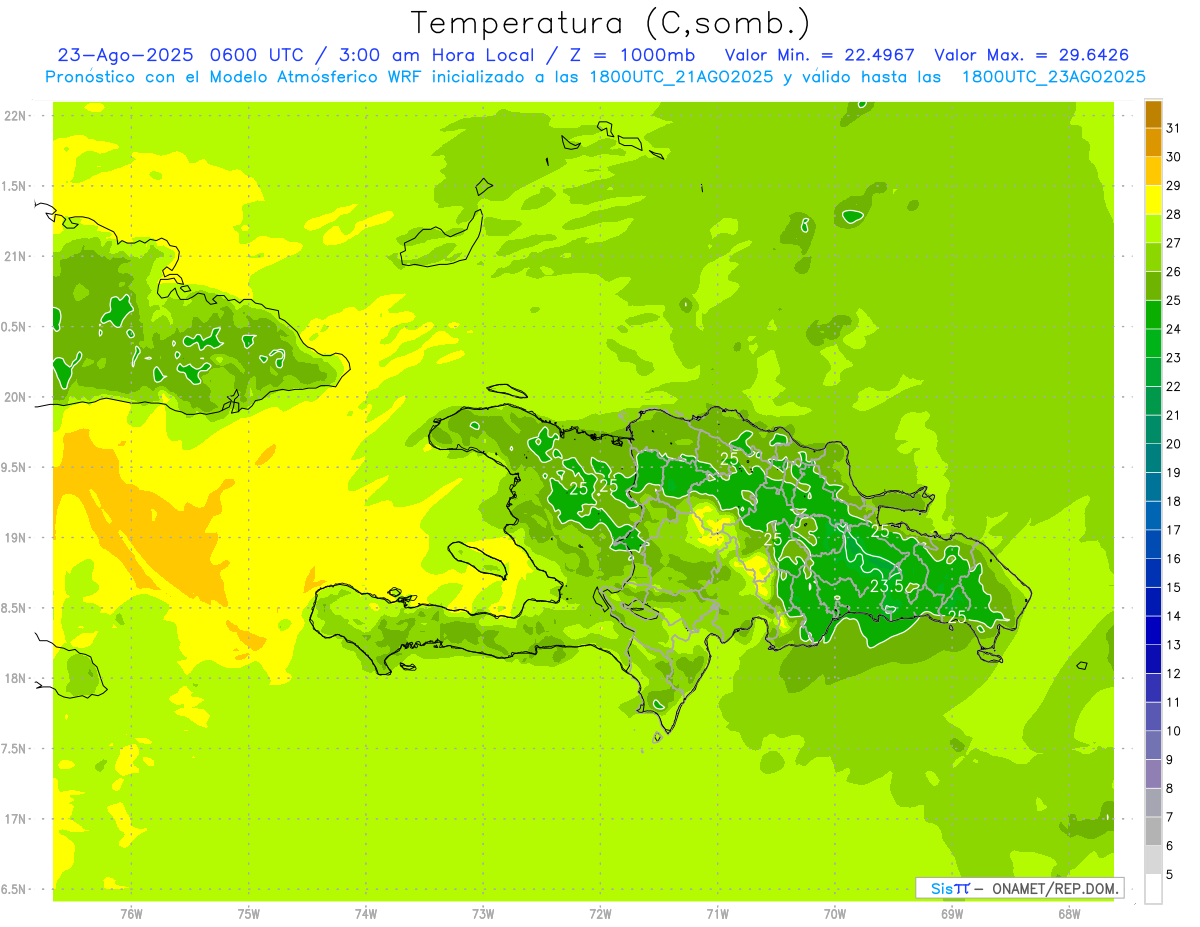Click the colorbar label '28'

tap(1173, 214)
